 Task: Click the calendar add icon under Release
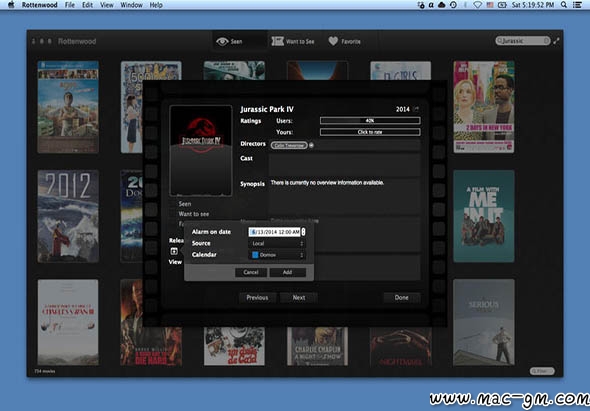[174, 251]
